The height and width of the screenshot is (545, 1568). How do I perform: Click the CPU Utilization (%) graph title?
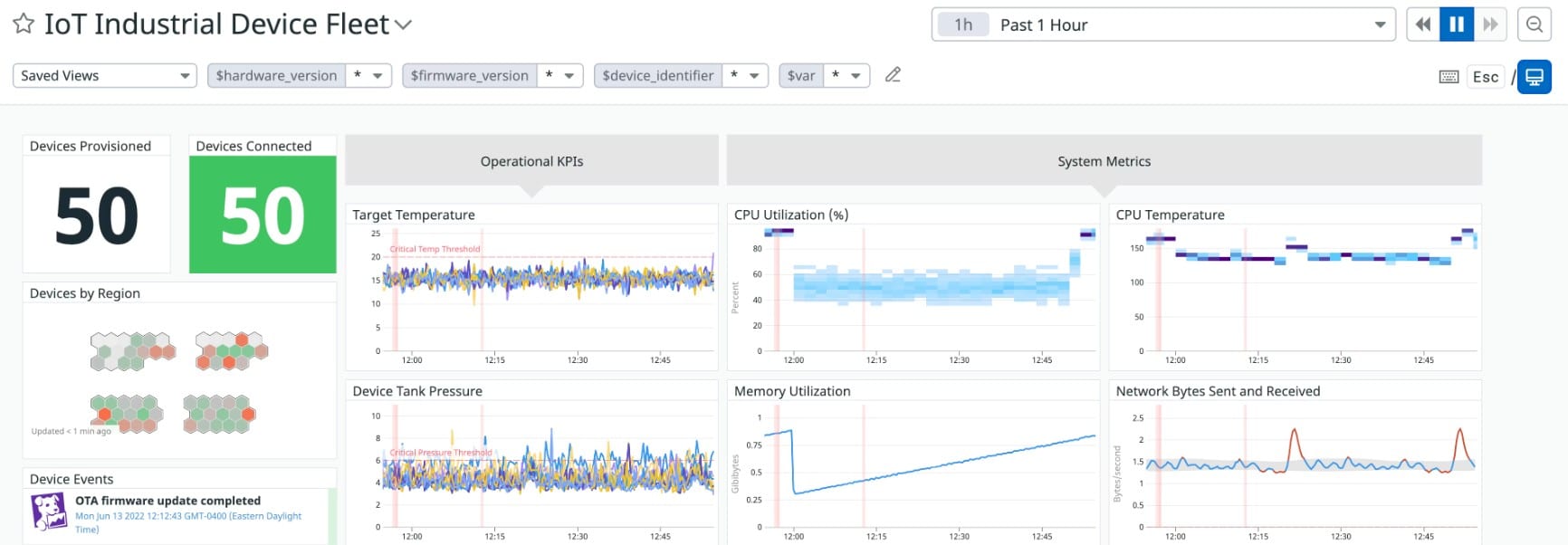point(791,215)
